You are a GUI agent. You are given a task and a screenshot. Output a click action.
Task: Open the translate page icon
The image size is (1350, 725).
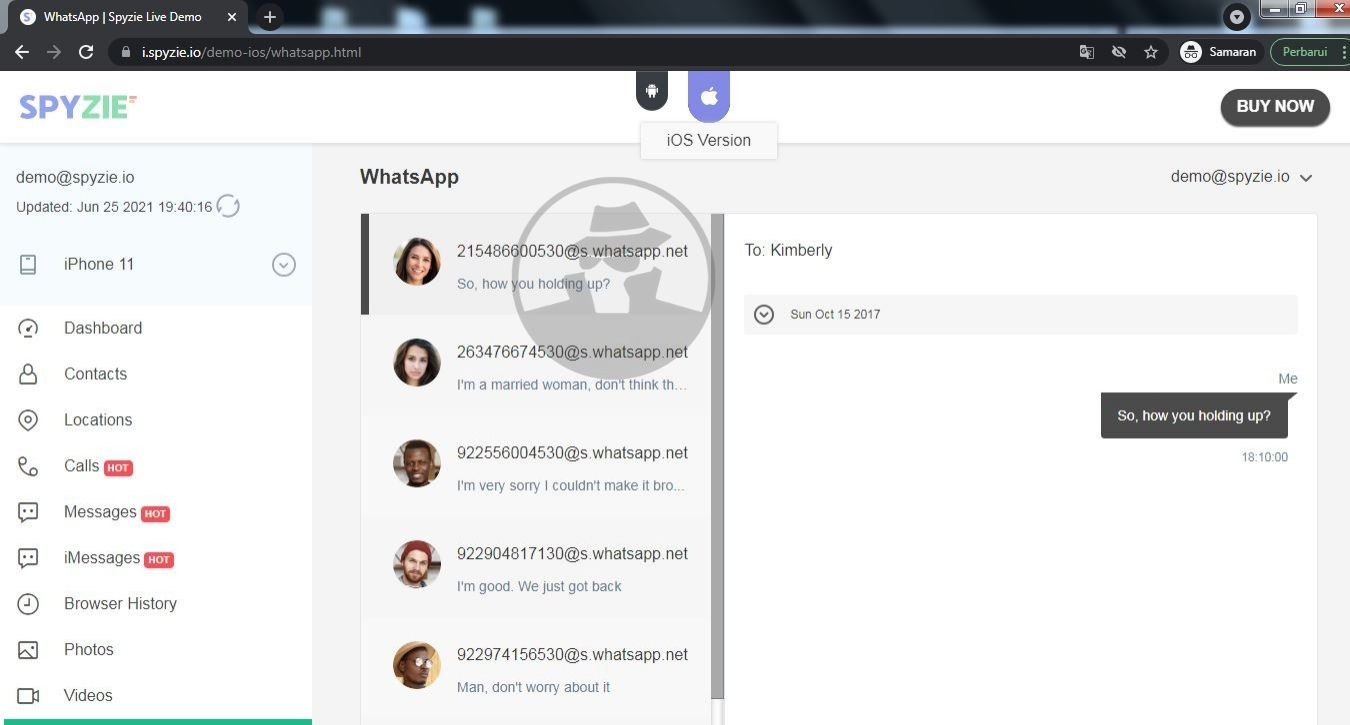point(1087,52)
